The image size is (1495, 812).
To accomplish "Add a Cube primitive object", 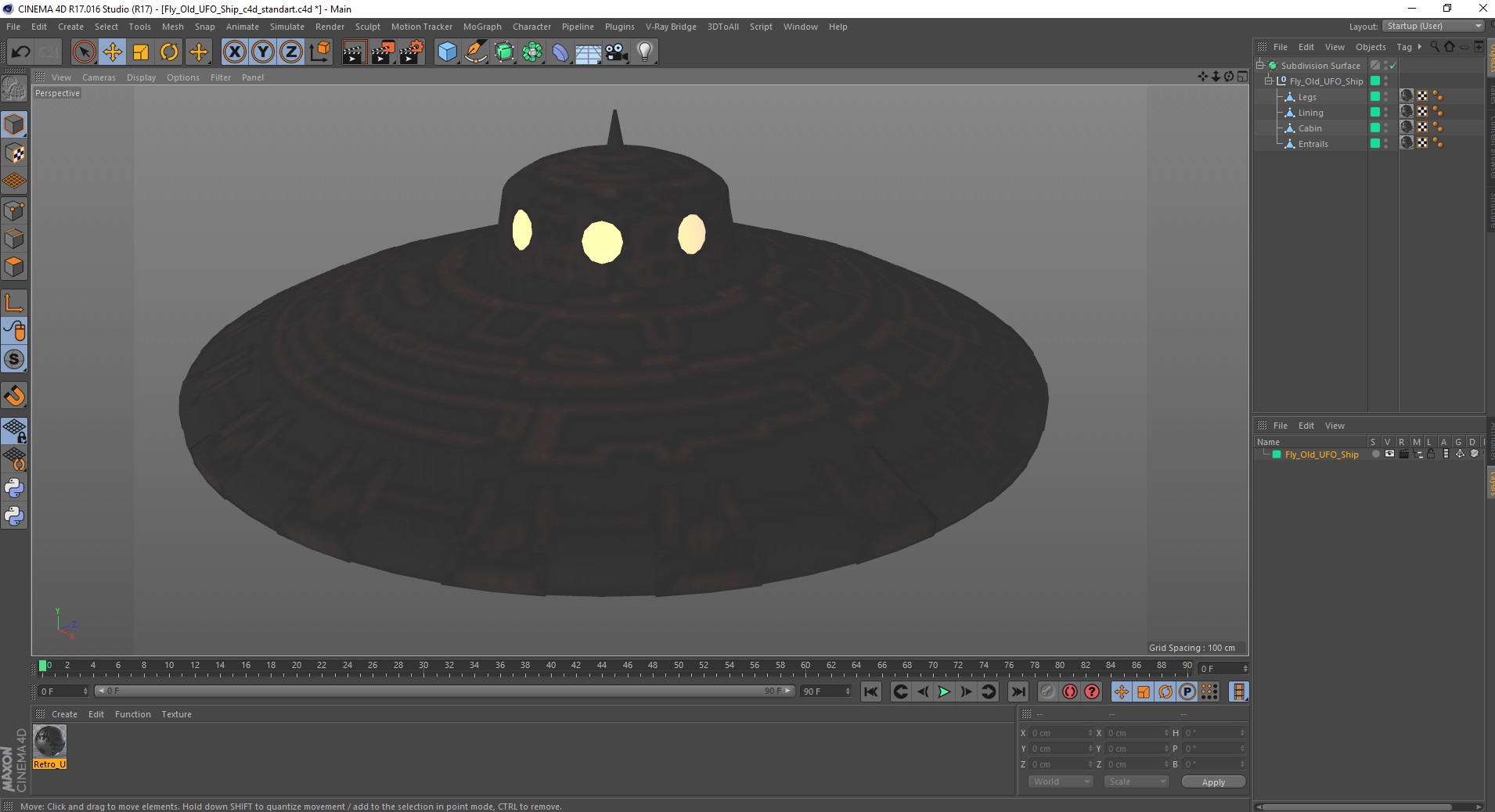I will tap(447, 52).
